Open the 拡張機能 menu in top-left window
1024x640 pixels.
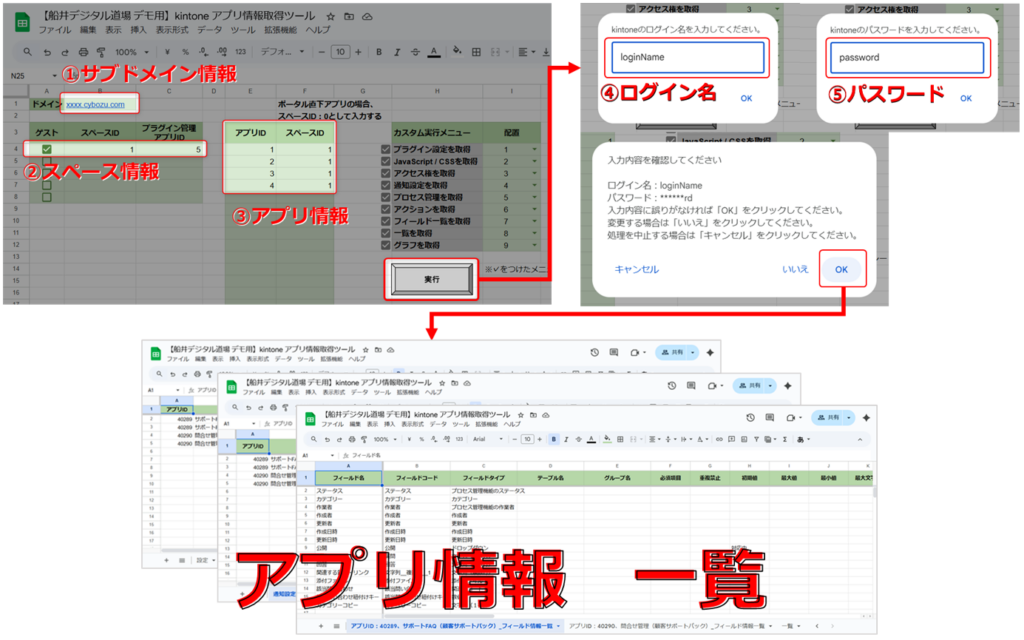[281, 31]
